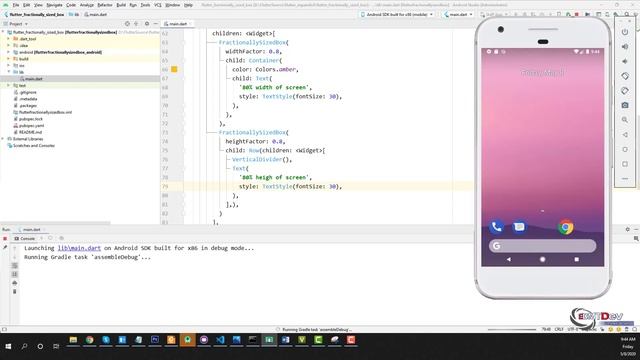
Task: Click the amber color swatch in the editor gutter
Action: pyautogui.click(x=174, y=69)
